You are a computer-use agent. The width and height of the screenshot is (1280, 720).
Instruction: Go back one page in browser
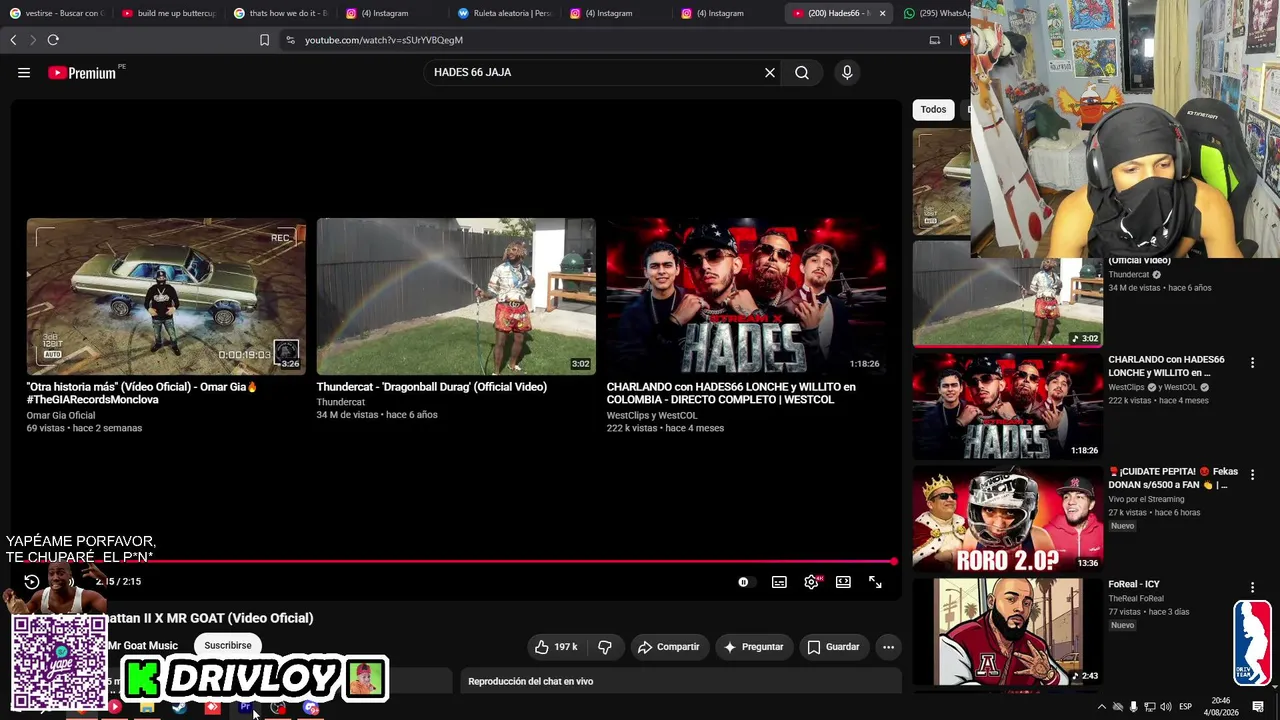[x=13, y=40]
